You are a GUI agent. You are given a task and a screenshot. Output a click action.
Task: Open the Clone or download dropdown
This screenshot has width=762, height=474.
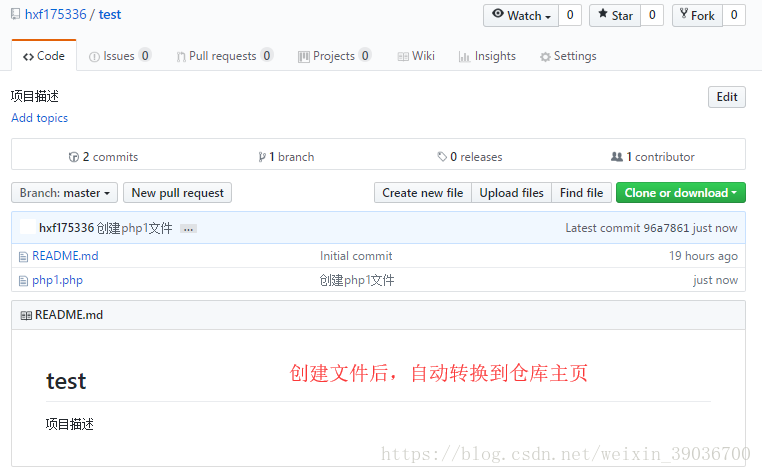[x=680, y=193]
